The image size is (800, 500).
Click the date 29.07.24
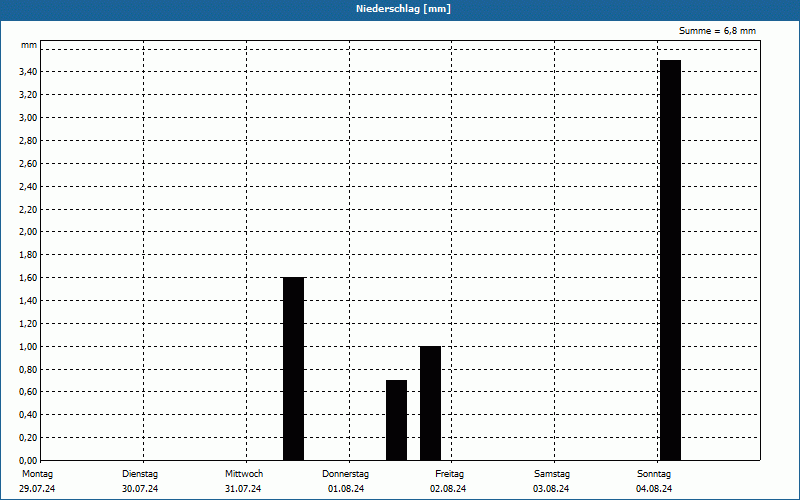37,489
